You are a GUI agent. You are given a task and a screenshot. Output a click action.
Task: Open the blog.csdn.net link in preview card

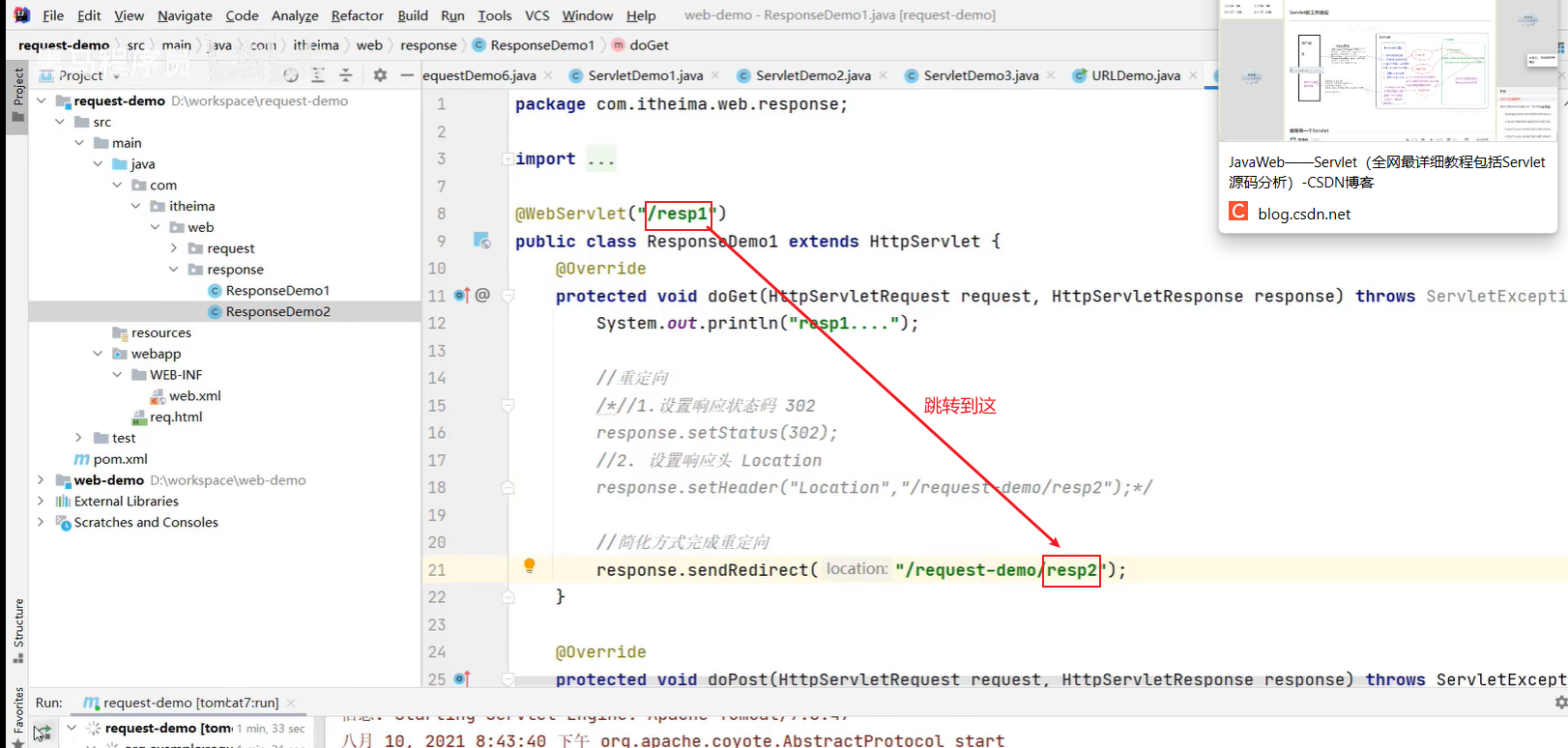coord(1304,214)
